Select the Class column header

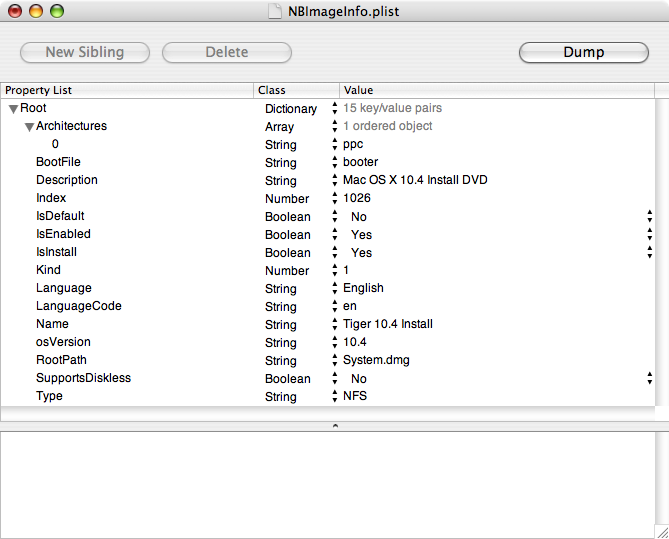tap(297, 90)
